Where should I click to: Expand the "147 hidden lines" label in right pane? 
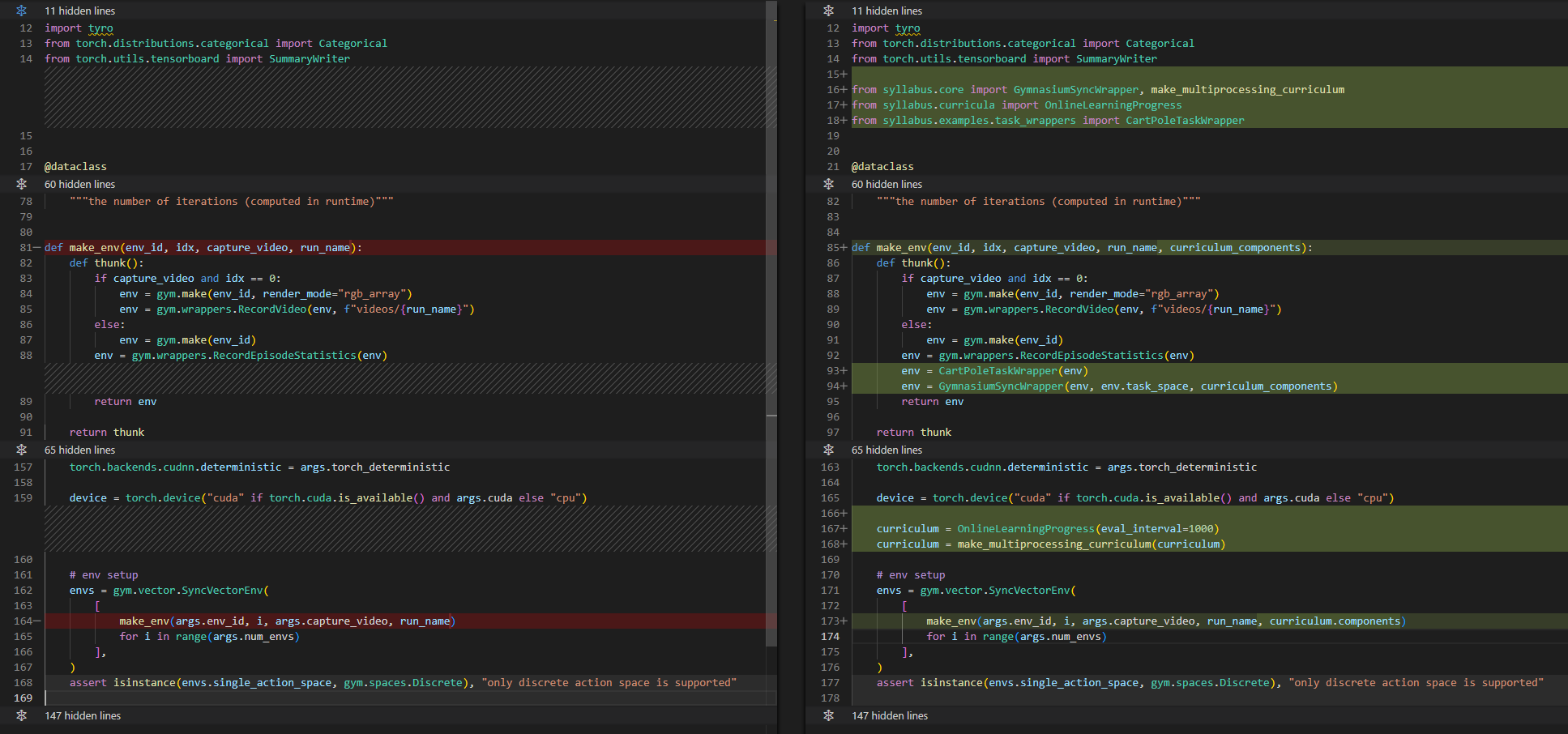890,715
